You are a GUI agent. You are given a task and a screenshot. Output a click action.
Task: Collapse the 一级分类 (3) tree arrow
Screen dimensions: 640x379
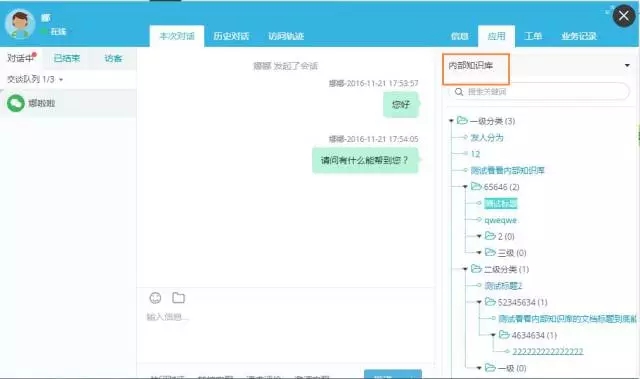(451, 121)
